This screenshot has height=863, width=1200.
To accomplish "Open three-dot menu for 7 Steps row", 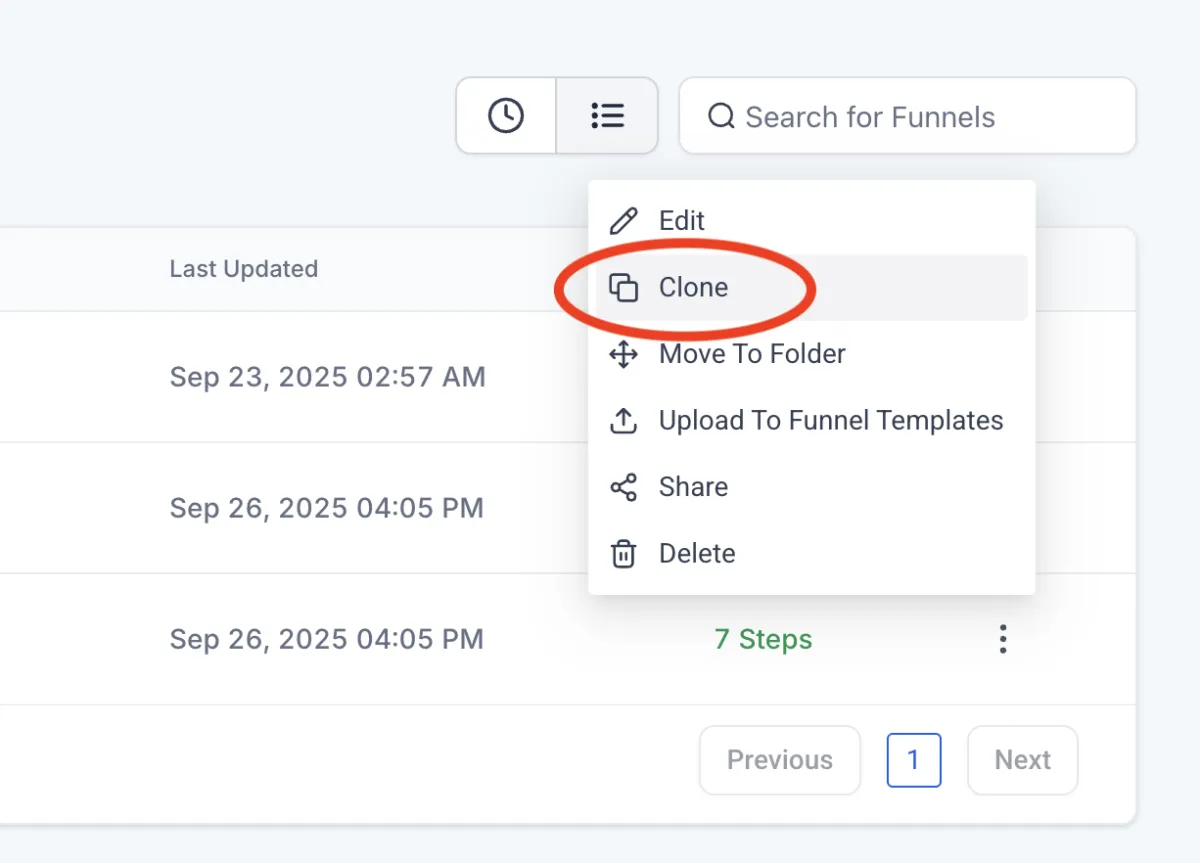I will 1003,639.
